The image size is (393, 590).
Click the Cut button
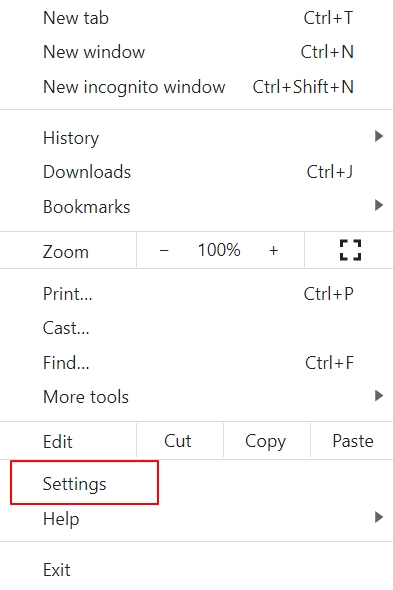(x=180, y=441)
